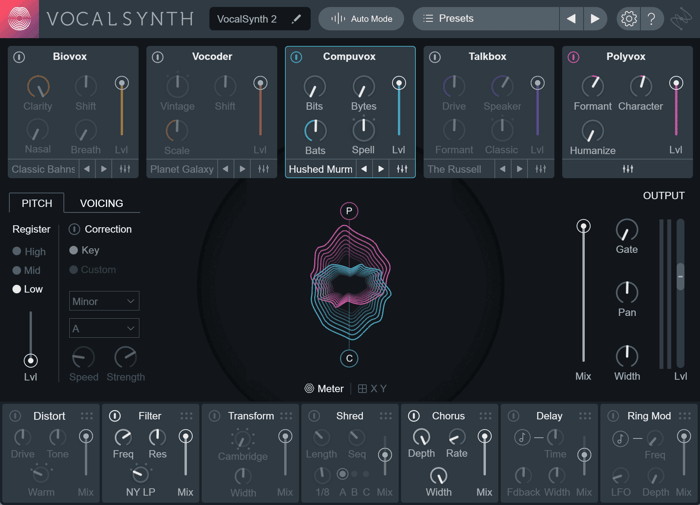Switch visualization to the X Y grid
Image resolution: width=700 pixels, height=505 pixels.
click(x=372, y=388)
